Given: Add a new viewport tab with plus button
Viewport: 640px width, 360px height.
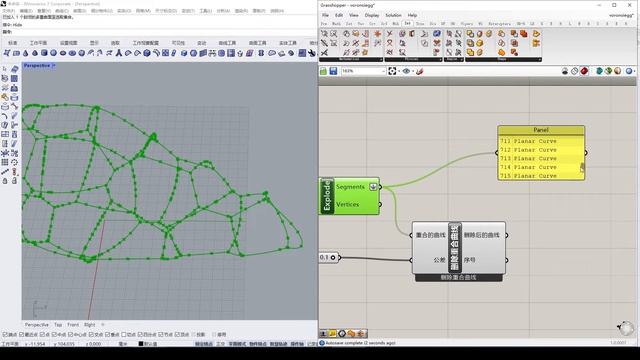Looking at the screenshot, I should (103, 325).
